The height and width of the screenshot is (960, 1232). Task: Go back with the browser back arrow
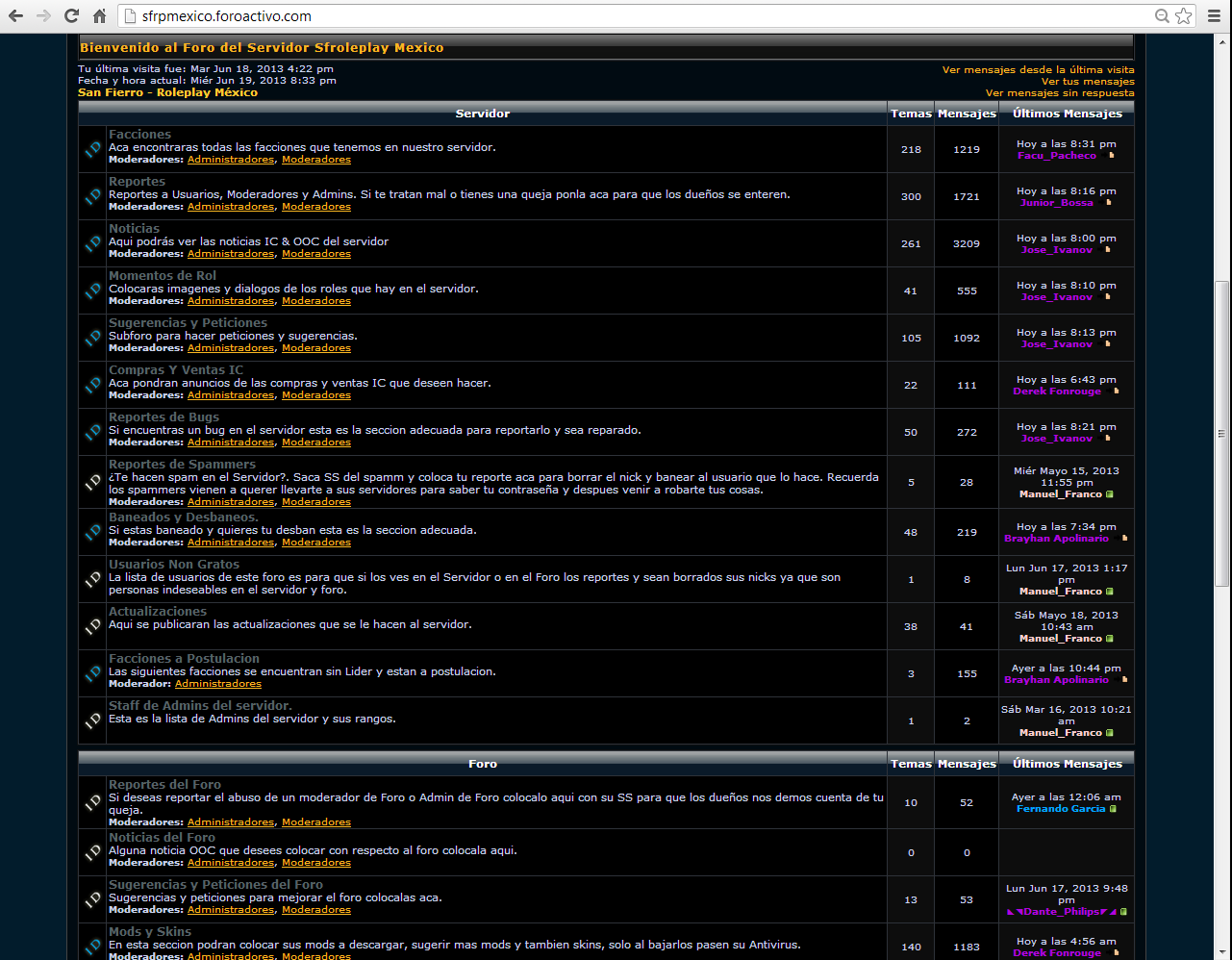click(x=15, y=16)
